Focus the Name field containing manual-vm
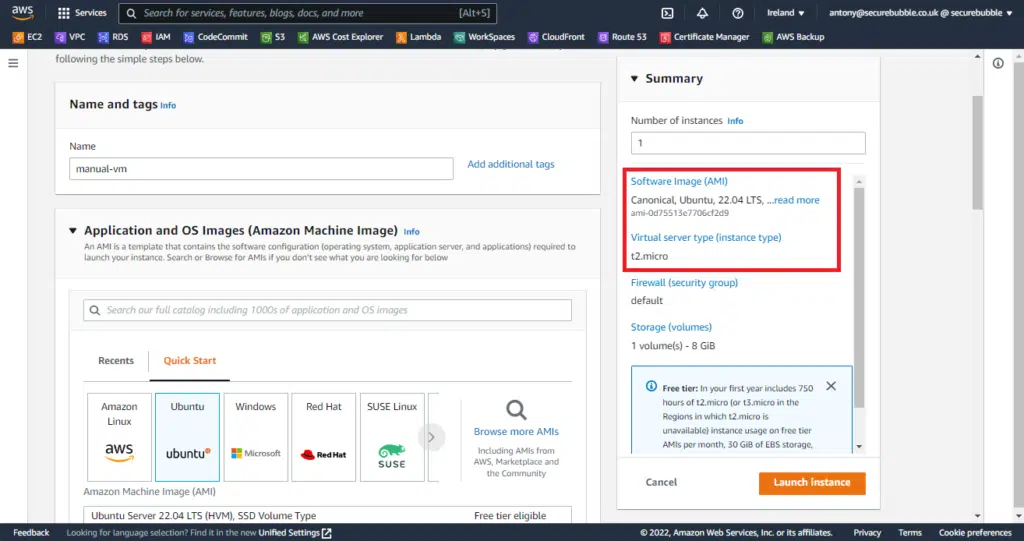 (261, 169)
